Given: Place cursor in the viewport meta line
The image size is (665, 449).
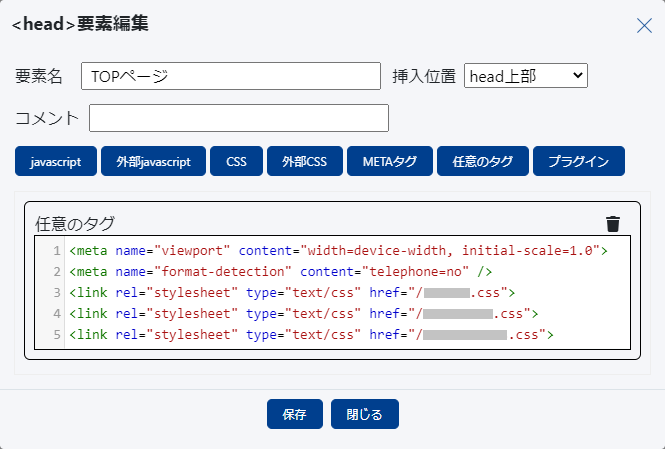Looking at the screenshot, I should (x=338, y=250).
